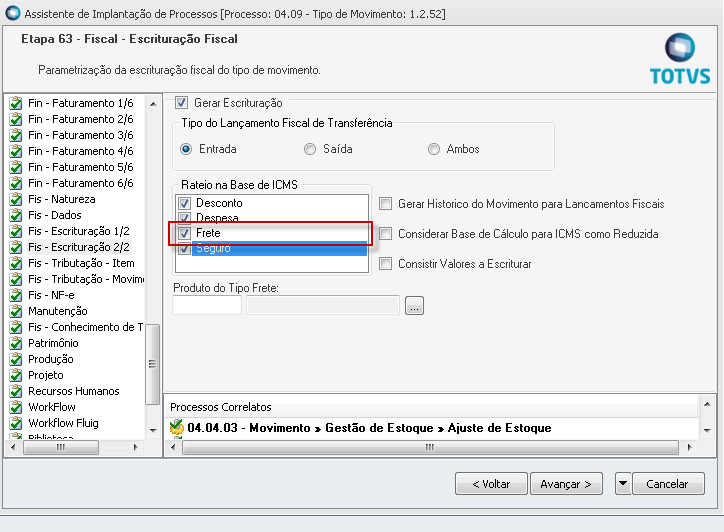Open the product lookup ... button
The width and height of the screenshot is (724, 532).
coord(414,305)
